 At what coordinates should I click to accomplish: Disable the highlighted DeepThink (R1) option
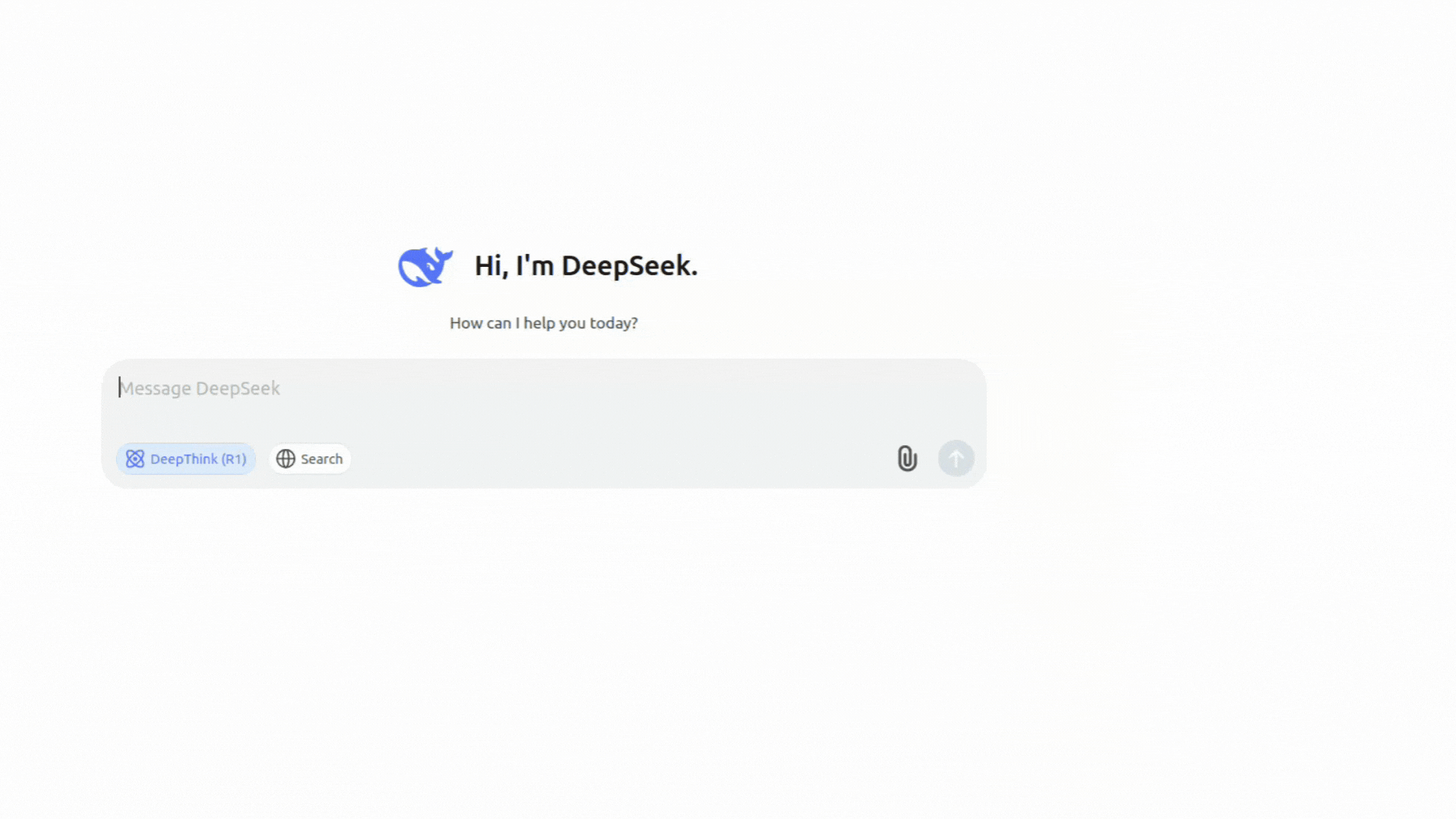pyautogui.click(x=186, y=459)
